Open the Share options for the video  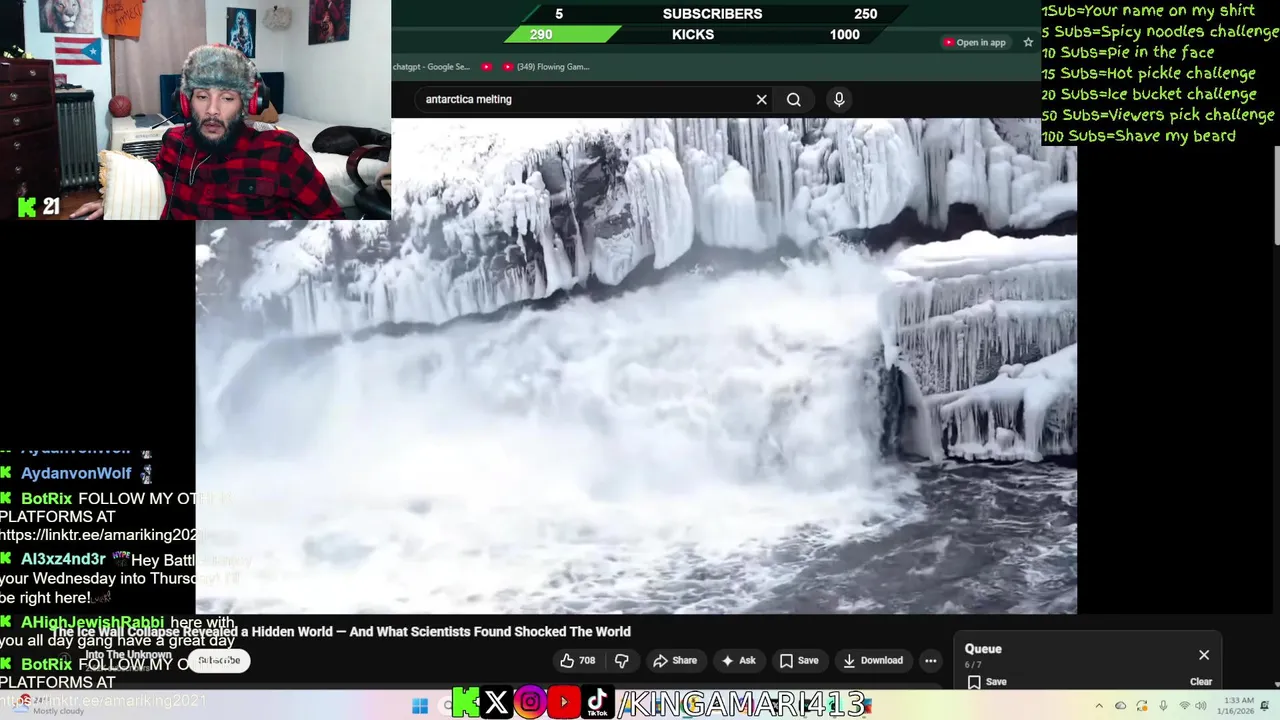click(x=675, y=660)
